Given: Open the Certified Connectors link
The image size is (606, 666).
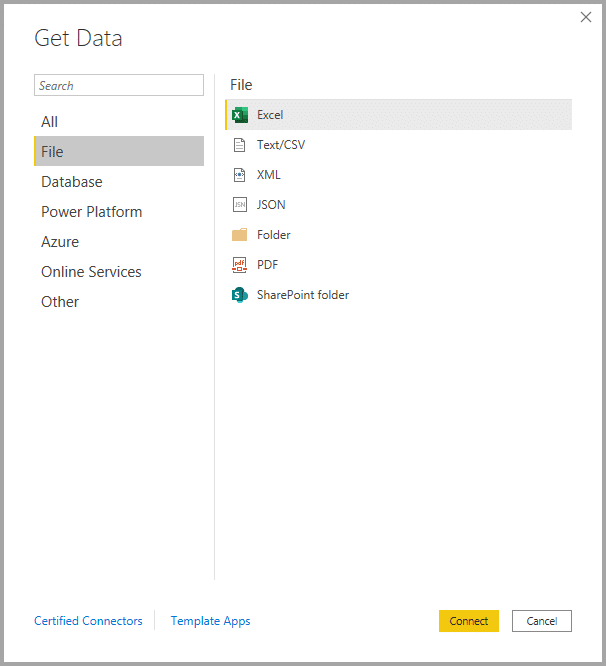Looking at the screenshot, I should [x=88, y=621].
